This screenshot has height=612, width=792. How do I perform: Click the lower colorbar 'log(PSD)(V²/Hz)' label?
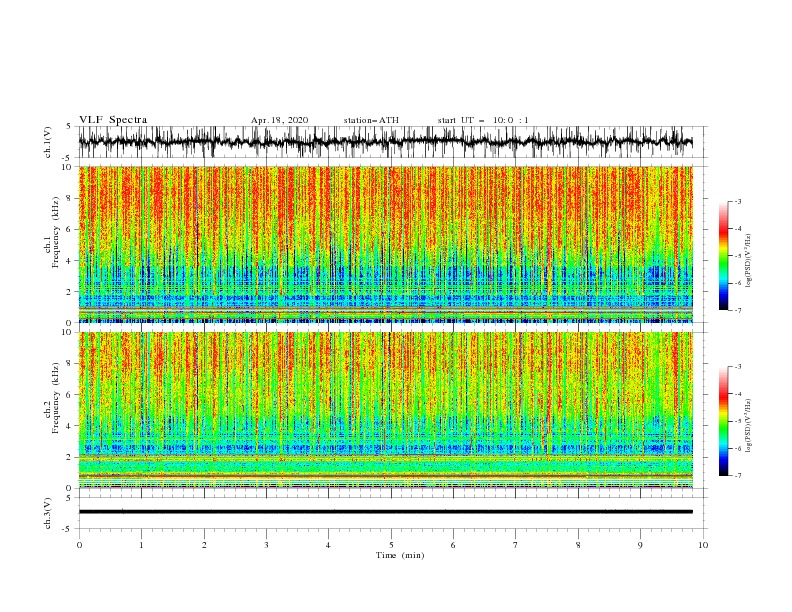[x=749, y=426]
